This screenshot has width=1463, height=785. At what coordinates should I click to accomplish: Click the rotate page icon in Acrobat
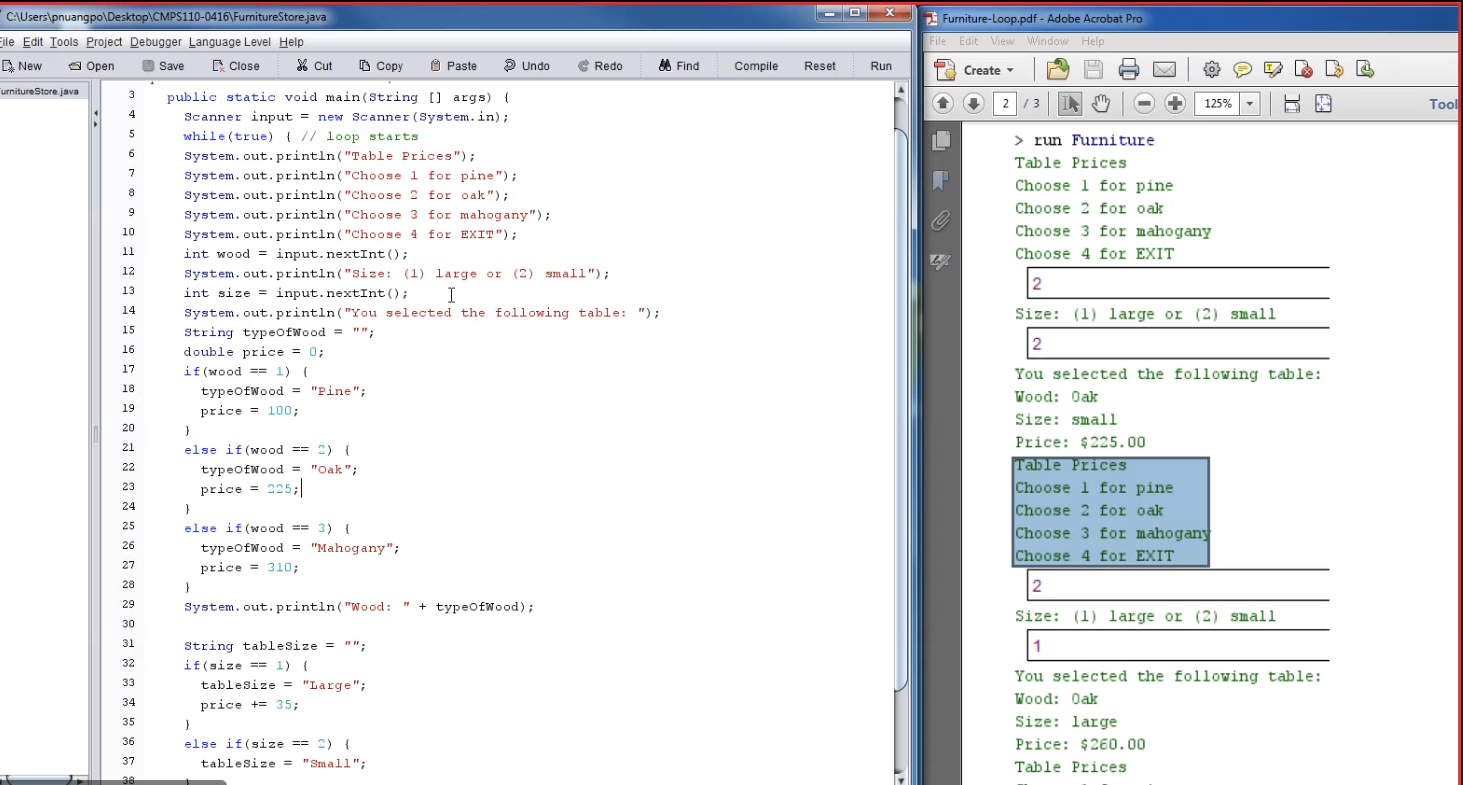[1334, 70]
